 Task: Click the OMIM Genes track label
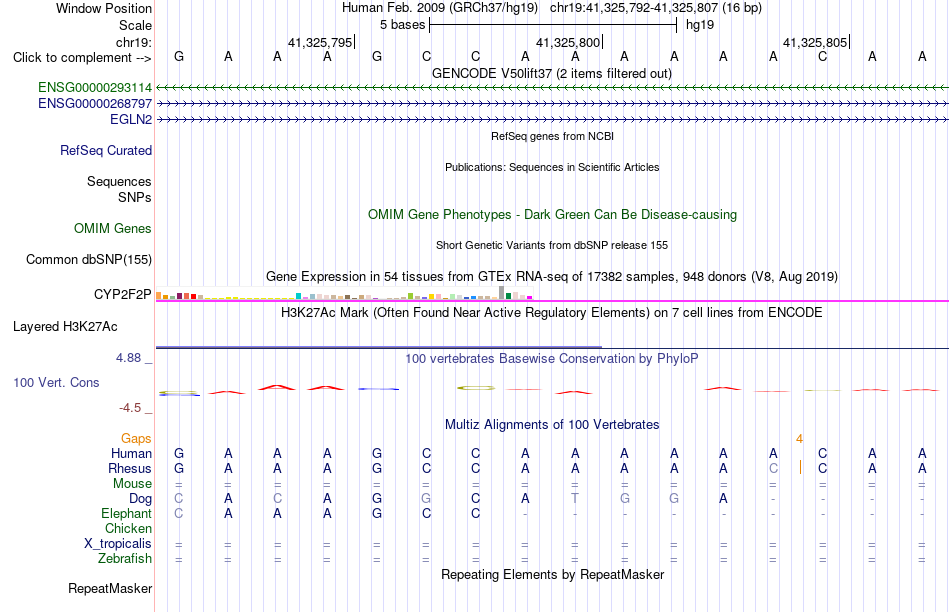(x=113, y=228)
